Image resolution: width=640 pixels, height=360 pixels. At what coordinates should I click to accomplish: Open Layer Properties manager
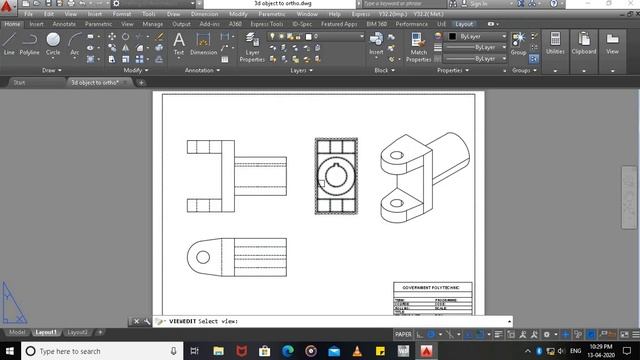tap(252, 47)
